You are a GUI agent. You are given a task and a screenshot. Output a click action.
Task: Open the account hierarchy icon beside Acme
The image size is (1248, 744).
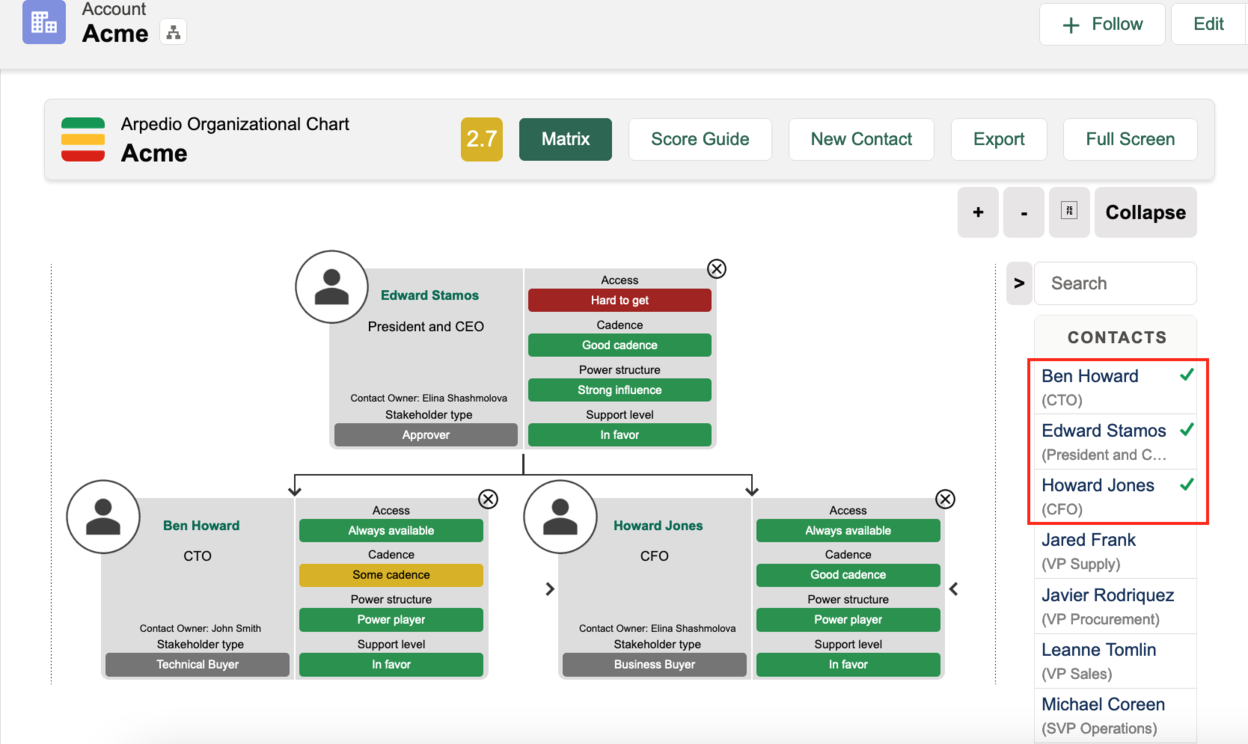174,32
